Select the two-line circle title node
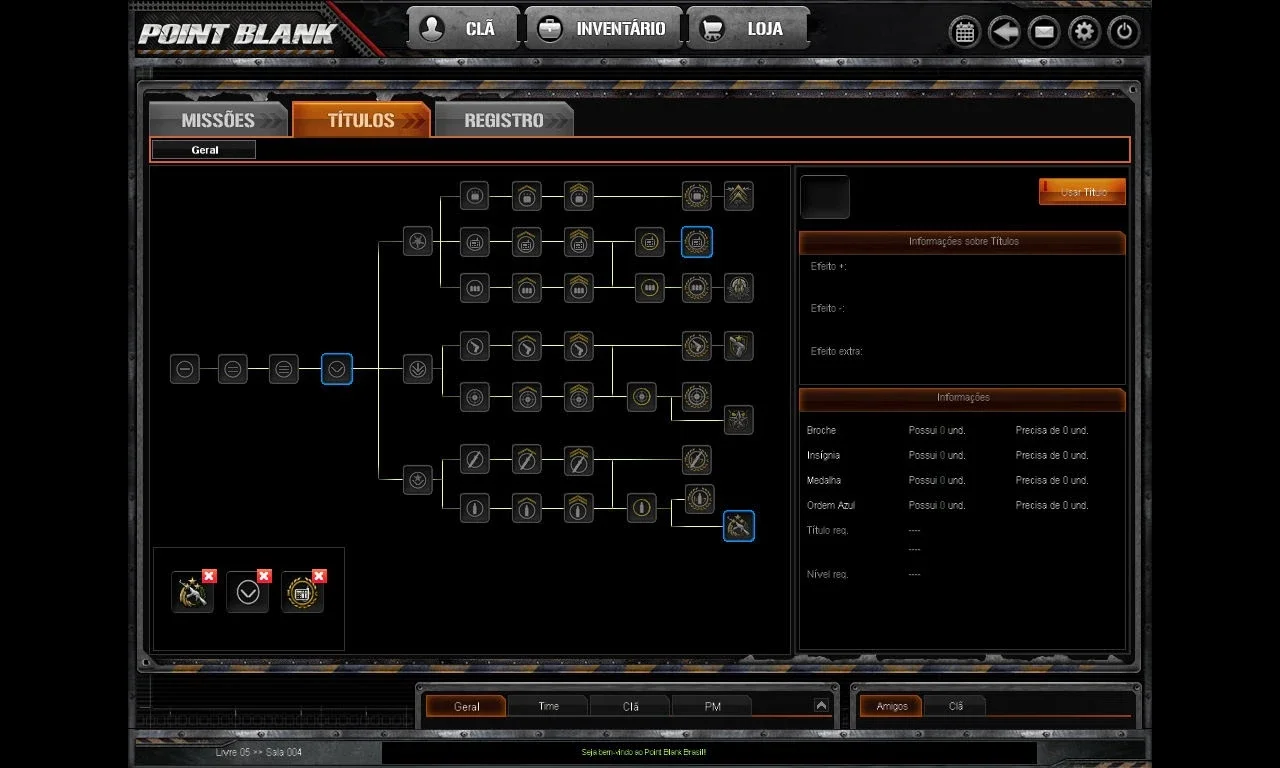Screen dimensions: 1280x768 pyautogui.click(x=233, y=369)
